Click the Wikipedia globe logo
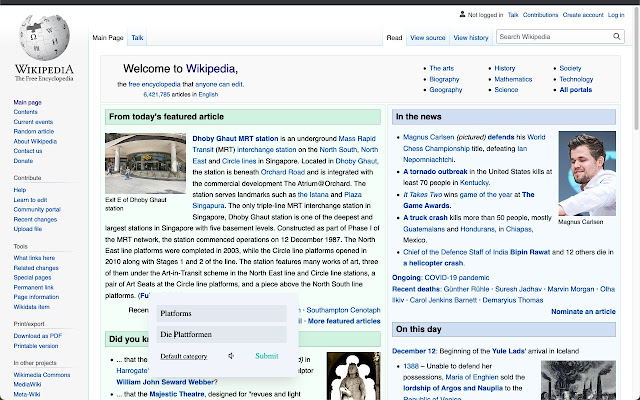The image size is (640, 400). pyautogui.click(x=44, y=41)
